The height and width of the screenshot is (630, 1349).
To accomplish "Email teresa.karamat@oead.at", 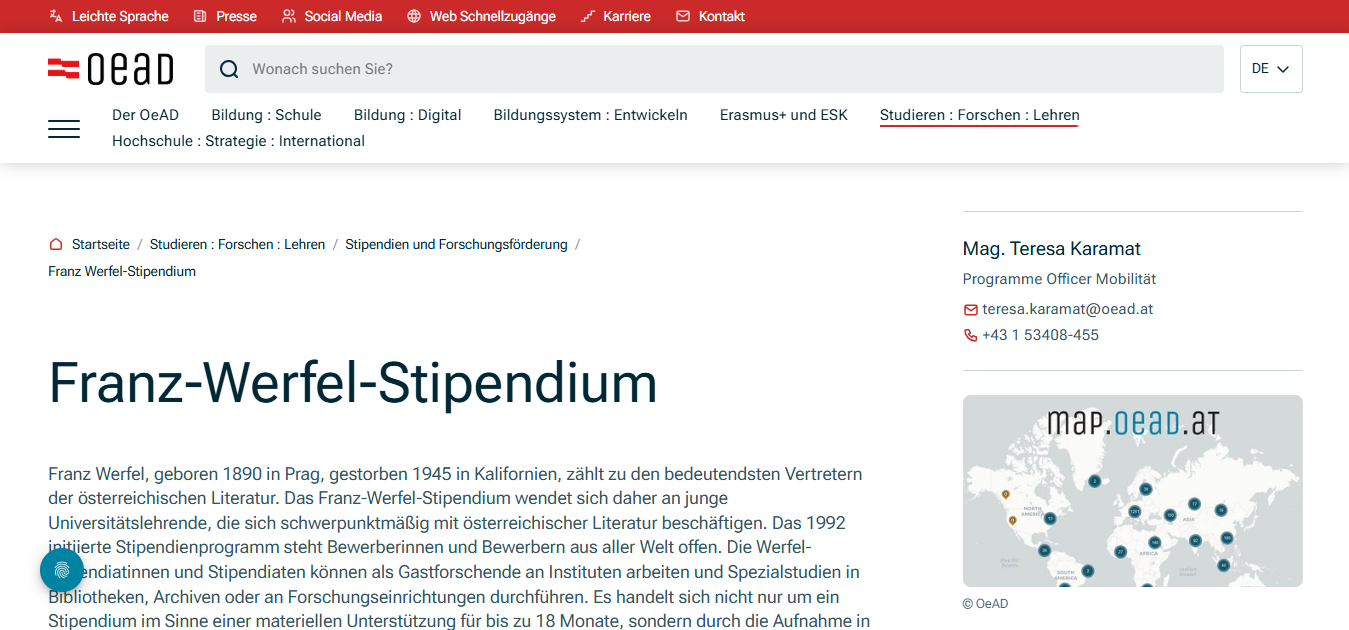I will [1068, 309].
